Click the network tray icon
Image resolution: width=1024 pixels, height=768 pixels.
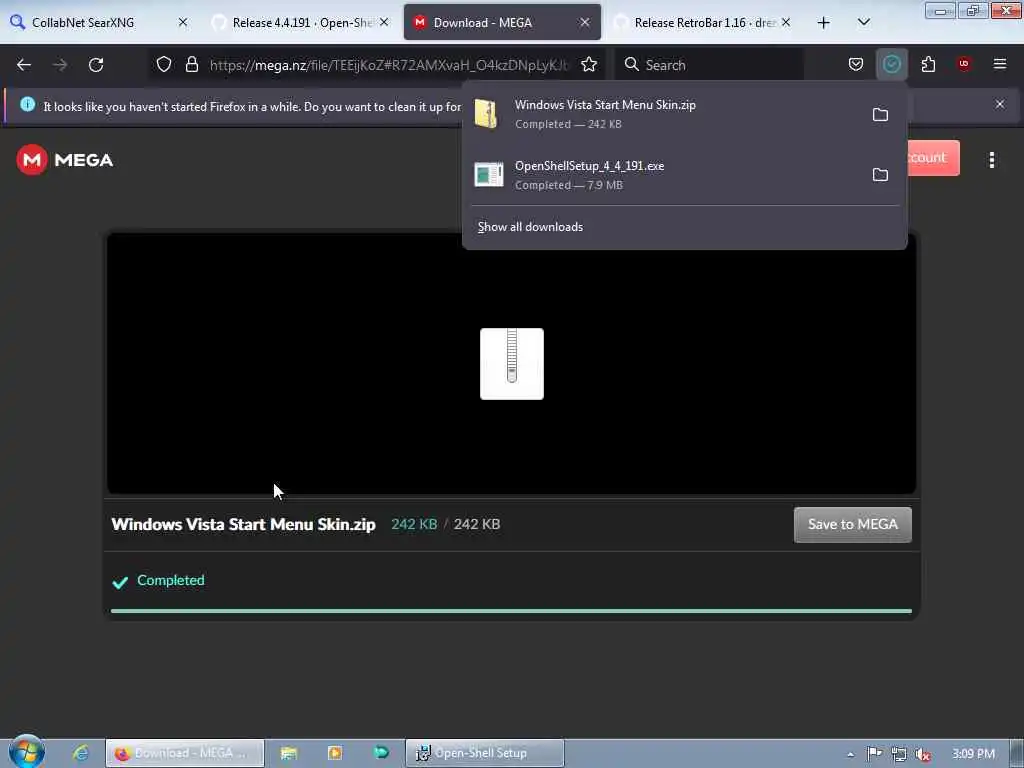click(x=899, y=754)
